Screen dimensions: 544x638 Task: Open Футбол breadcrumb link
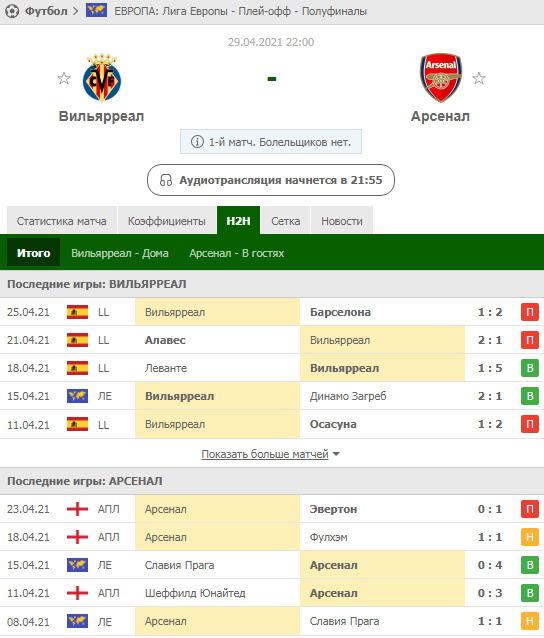(46, 11)
